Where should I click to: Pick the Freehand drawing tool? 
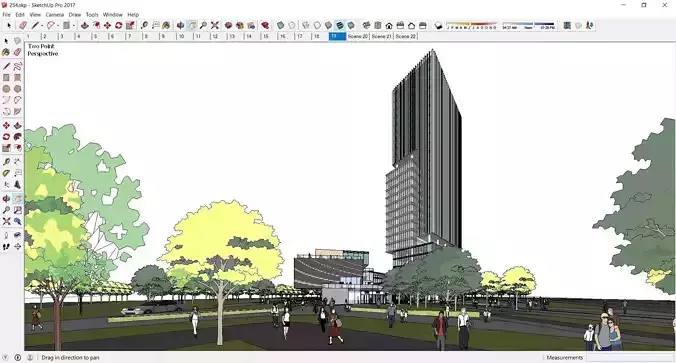tap(17, 66)
